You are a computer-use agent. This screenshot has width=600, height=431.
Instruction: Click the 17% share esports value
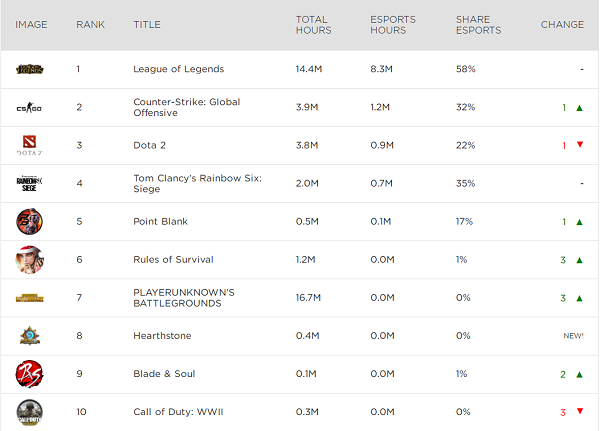pyautogui.click(x=464, y=221)
